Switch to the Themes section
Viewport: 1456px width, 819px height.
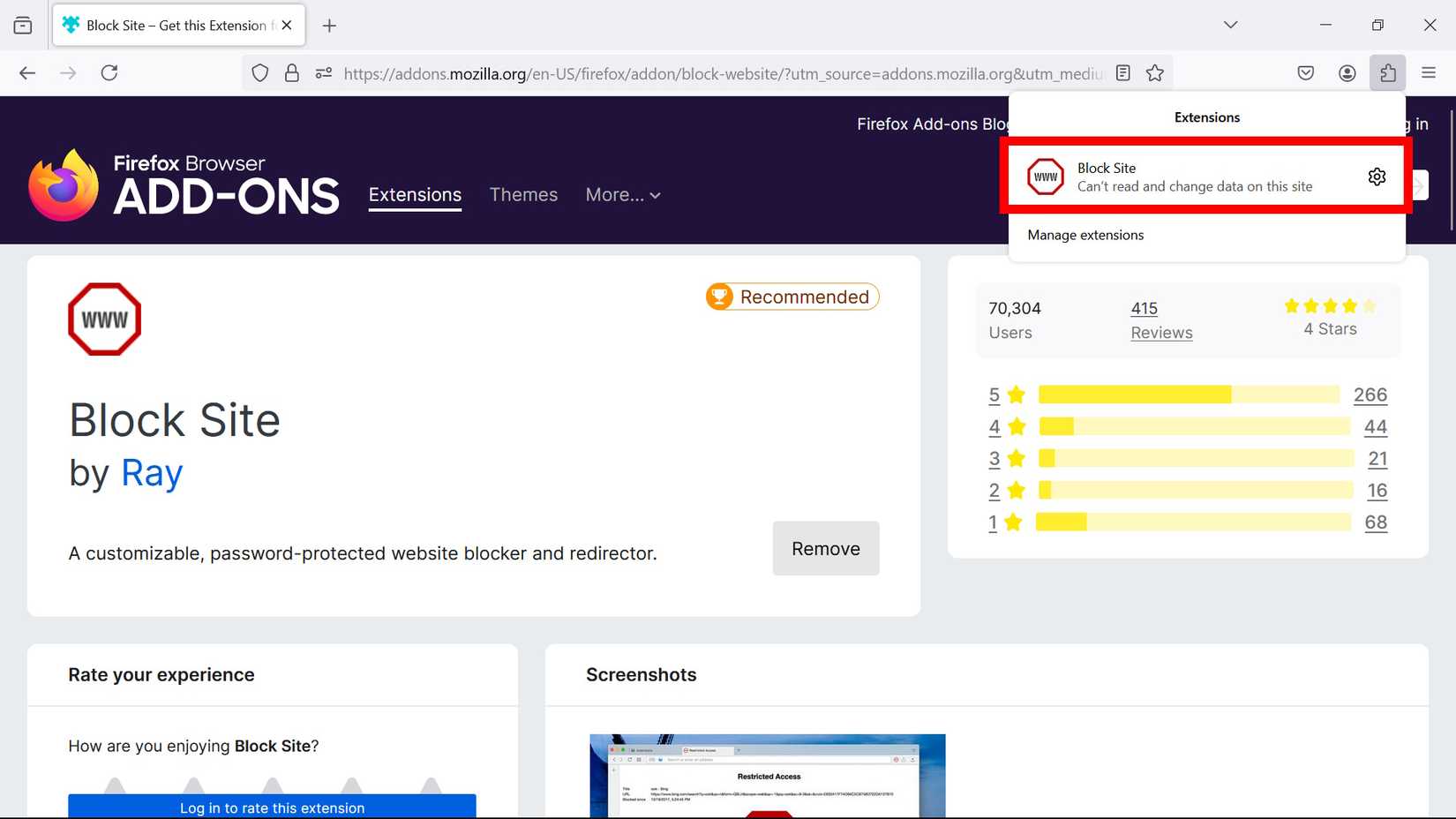point(523,195)
